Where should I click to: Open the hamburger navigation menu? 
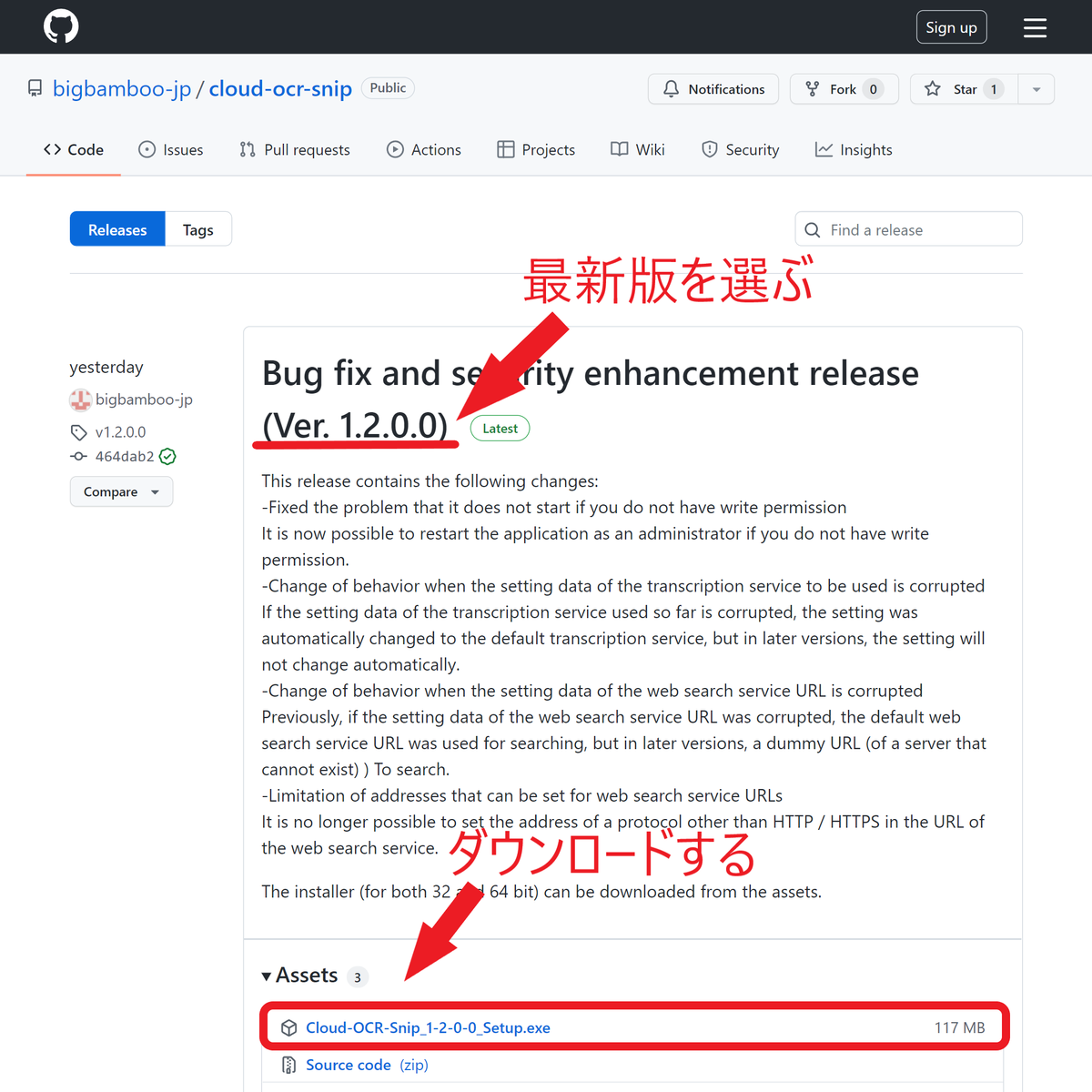coord(1035,28)
